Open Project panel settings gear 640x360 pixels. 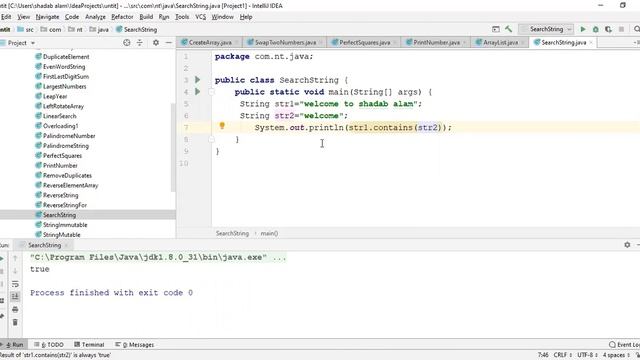coord(156,42)
